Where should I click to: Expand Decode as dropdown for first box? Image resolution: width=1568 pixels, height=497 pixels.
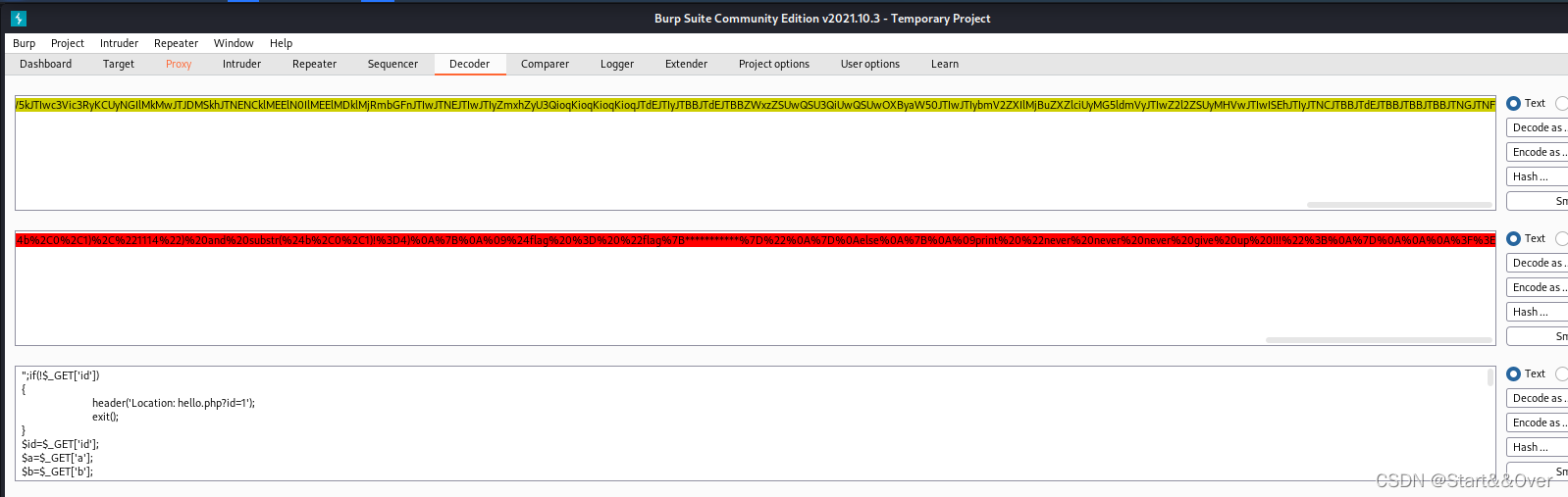pos(1538,127)
